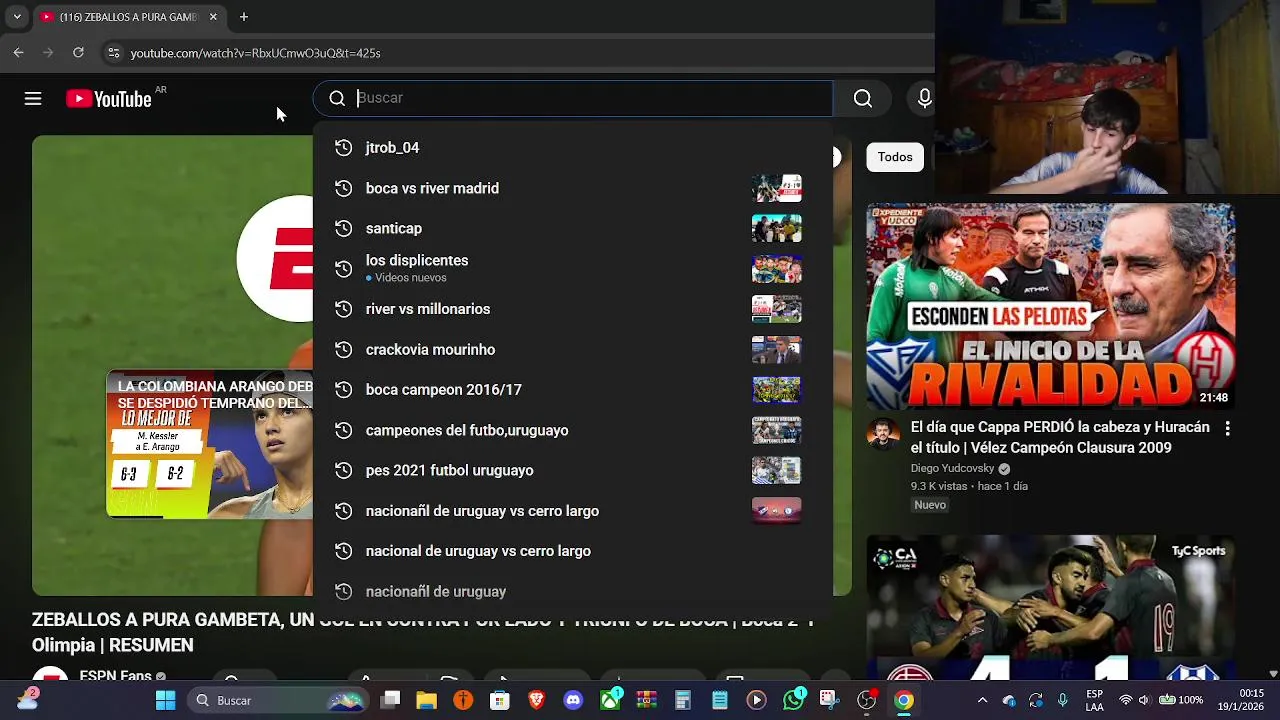The height and width of the screenshot is (720, 1280).
Task: Switch to Chrome in the taskbar
Action: pos(903,700)
